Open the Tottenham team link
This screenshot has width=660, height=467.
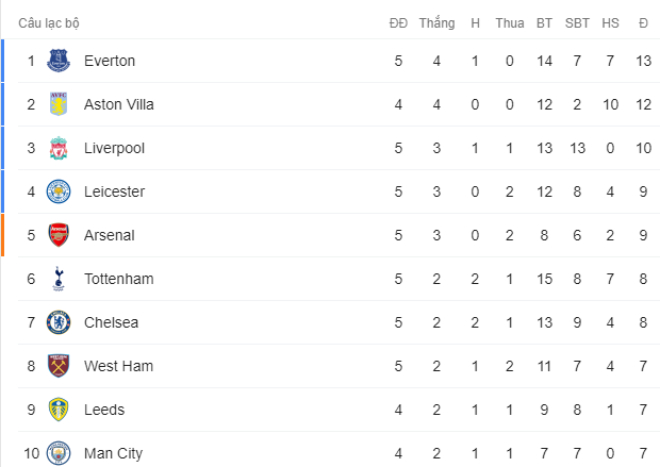point(119,279)
